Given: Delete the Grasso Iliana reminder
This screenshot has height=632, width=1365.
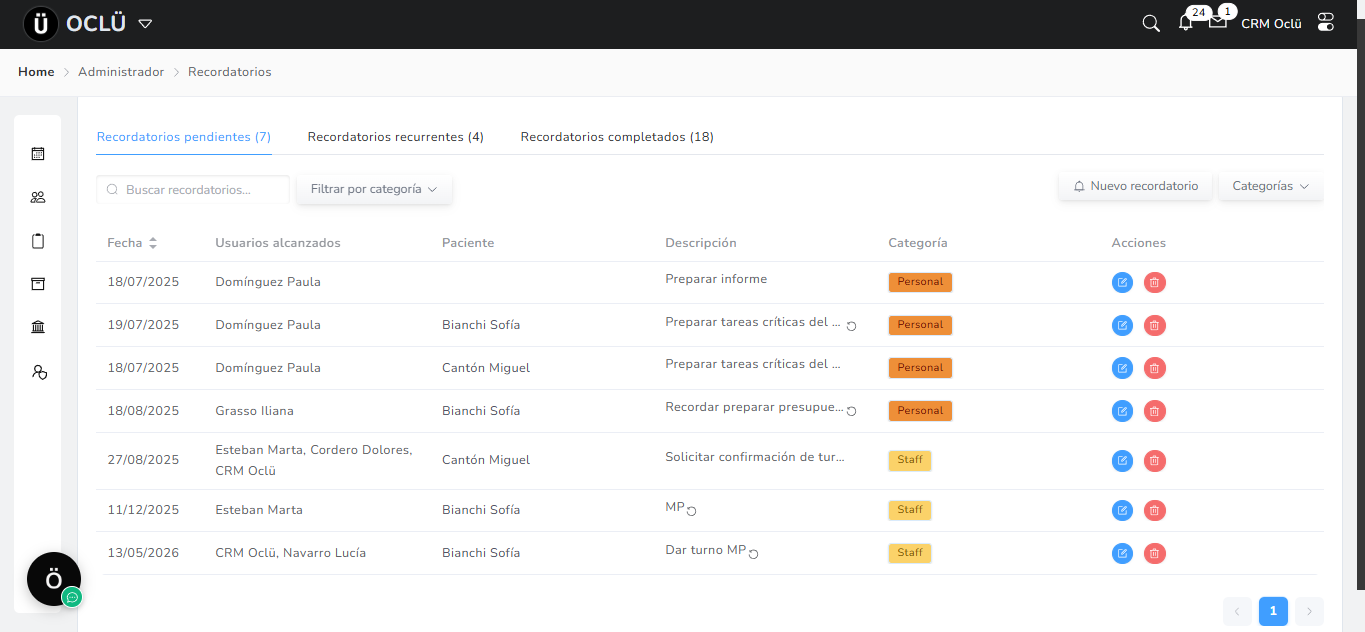Looking at the screenshot, I should pyautogui.click(x=1155, y=412).
